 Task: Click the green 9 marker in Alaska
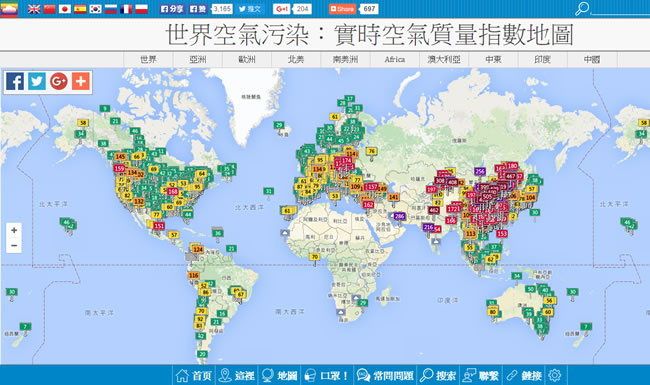coord(105,109)
